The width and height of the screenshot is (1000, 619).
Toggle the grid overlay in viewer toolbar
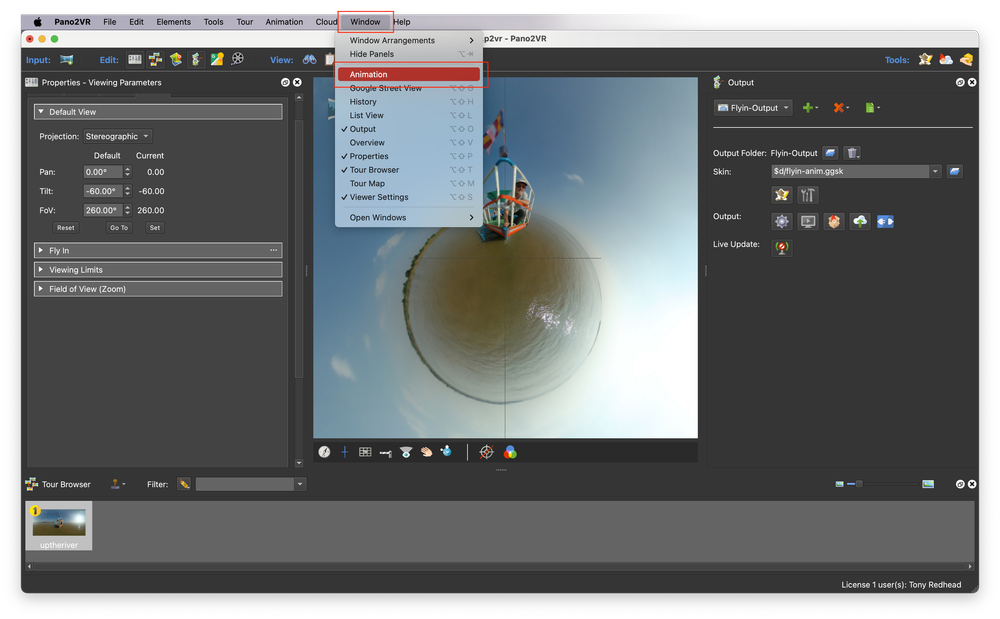tap(365, 452)
